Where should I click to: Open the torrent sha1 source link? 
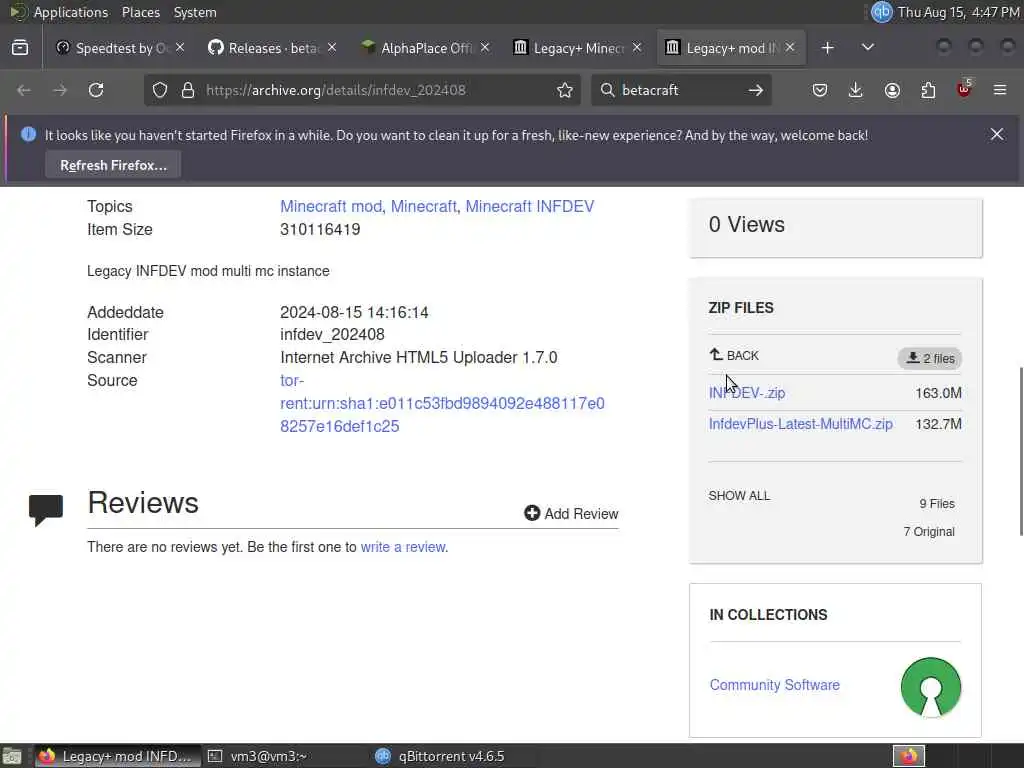tap(442, 403)
